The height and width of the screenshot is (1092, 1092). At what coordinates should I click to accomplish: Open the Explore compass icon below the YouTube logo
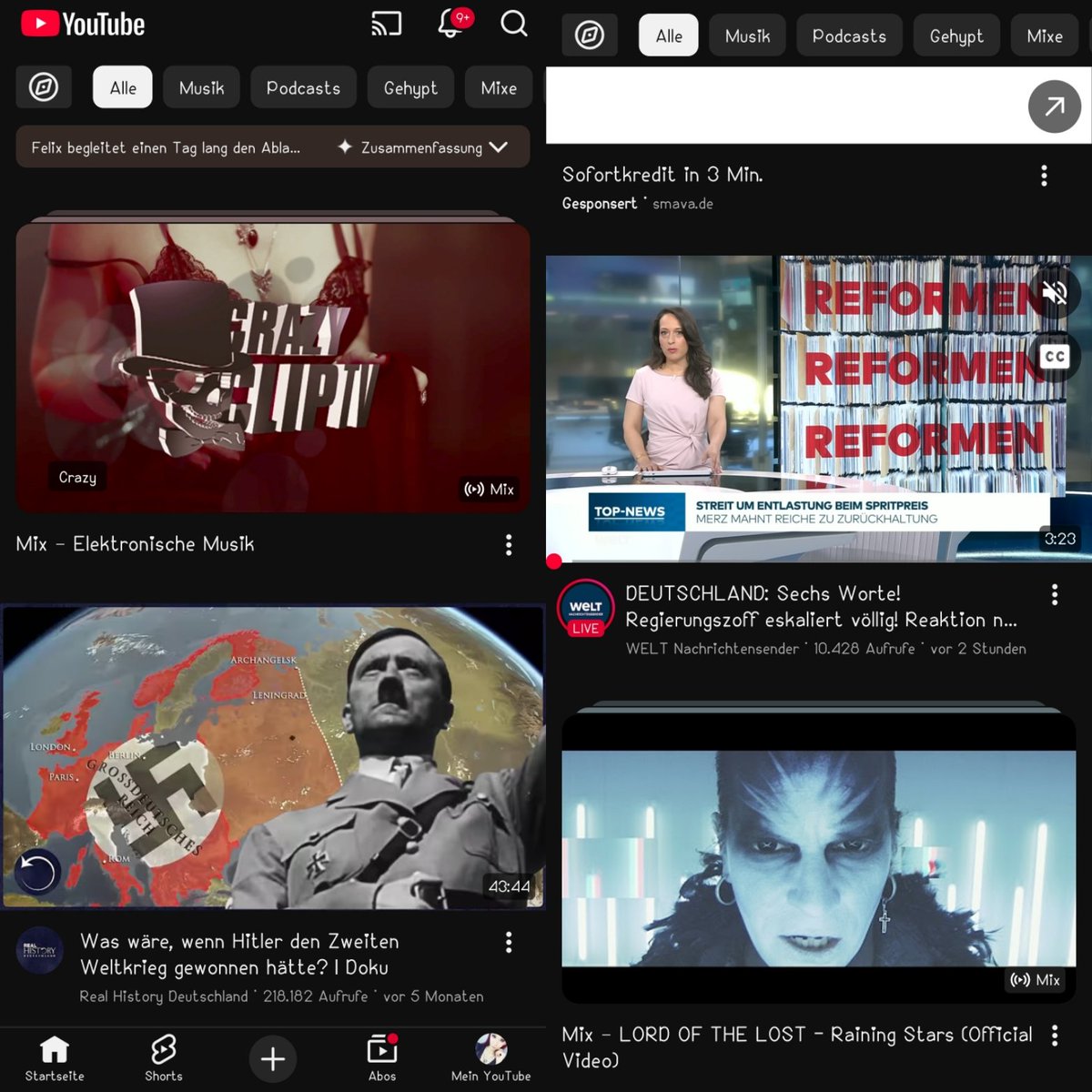click(44, 87)
